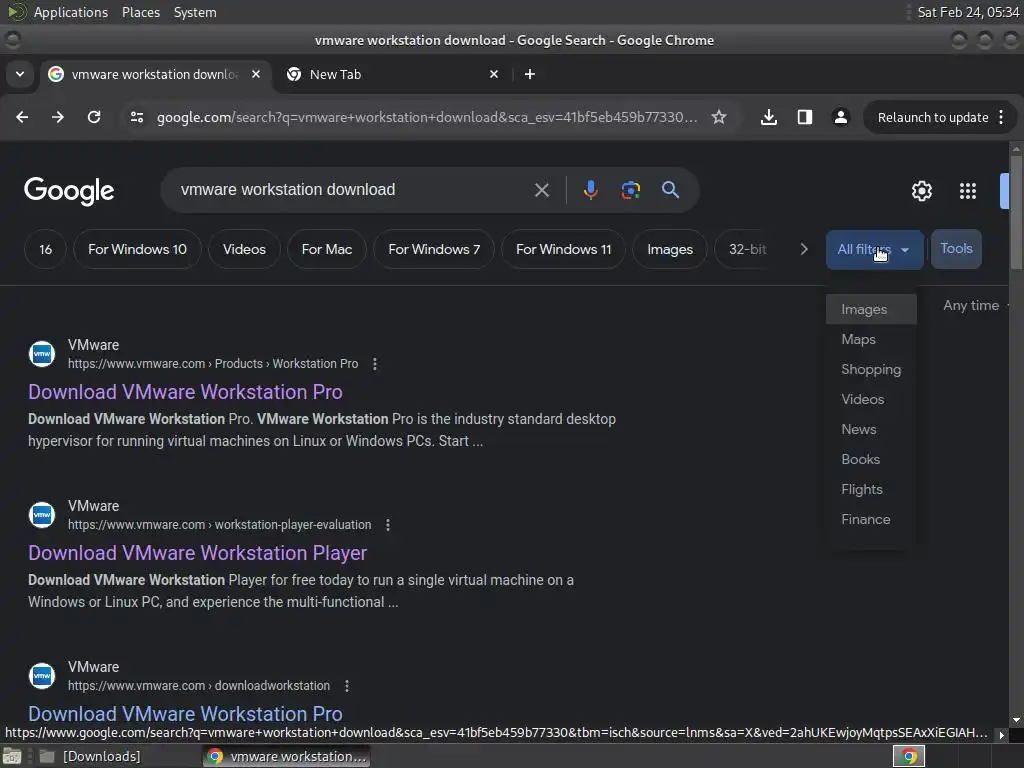Open more options for Workstation Pro result
The height and width of the screenshot is (768, 1024).
tap(375, 364)
